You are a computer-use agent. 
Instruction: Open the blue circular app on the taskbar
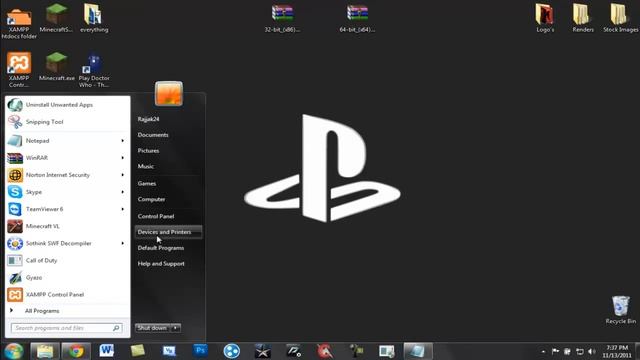click(x=231, y=351)
